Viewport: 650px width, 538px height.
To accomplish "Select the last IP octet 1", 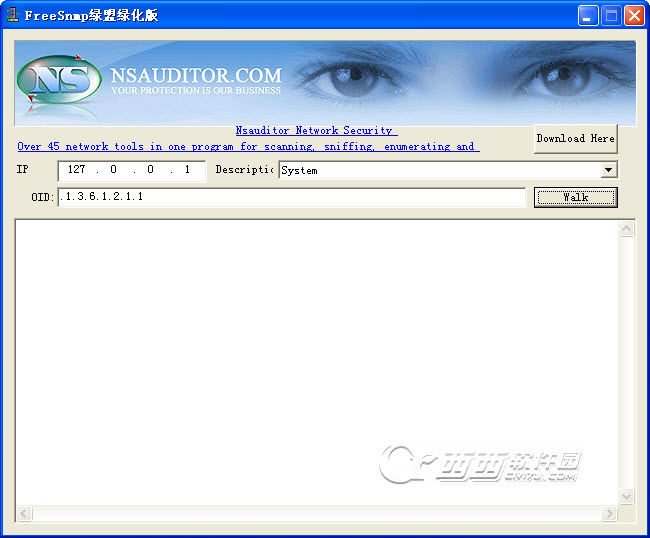I will (187, 170).
